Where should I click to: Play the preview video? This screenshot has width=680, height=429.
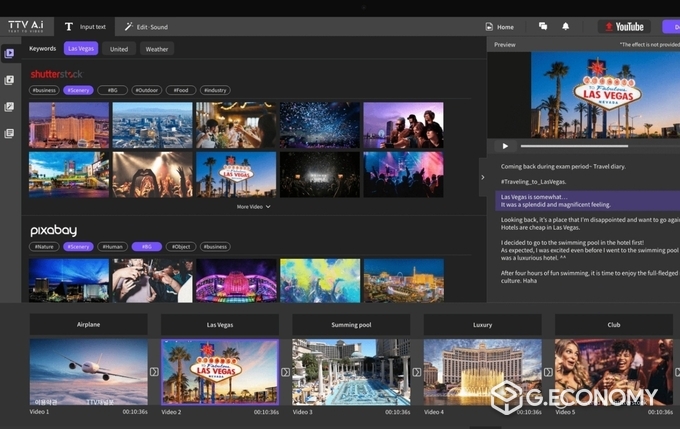click(505, 146)
